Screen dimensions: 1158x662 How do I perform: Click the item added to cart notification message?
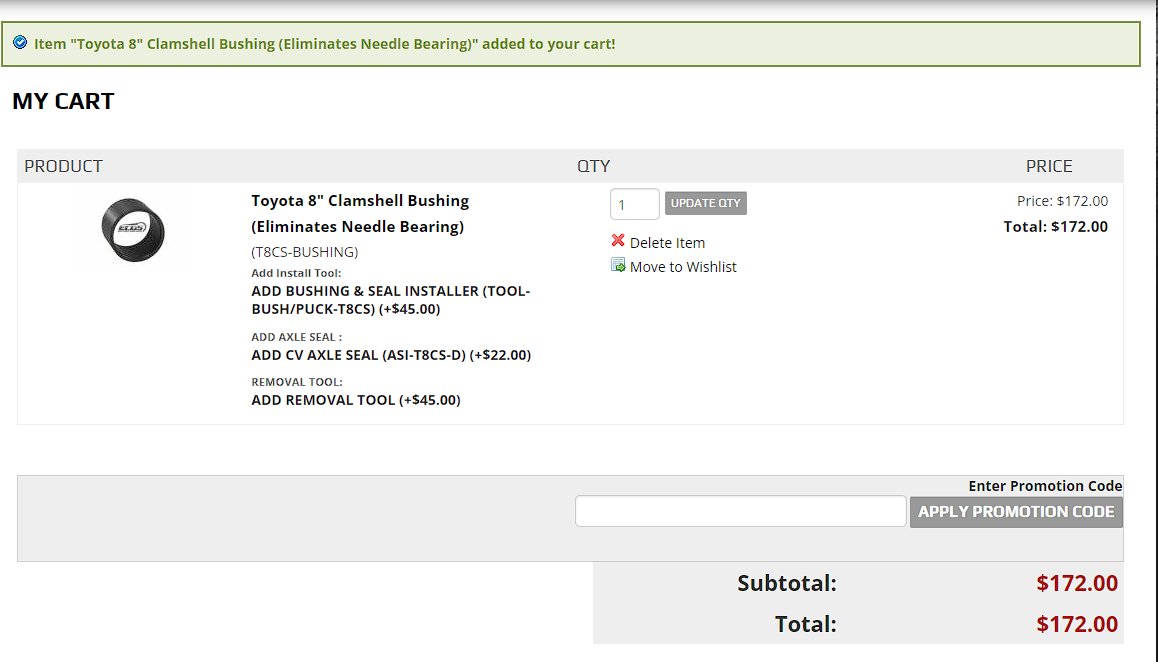pos(324,44)
